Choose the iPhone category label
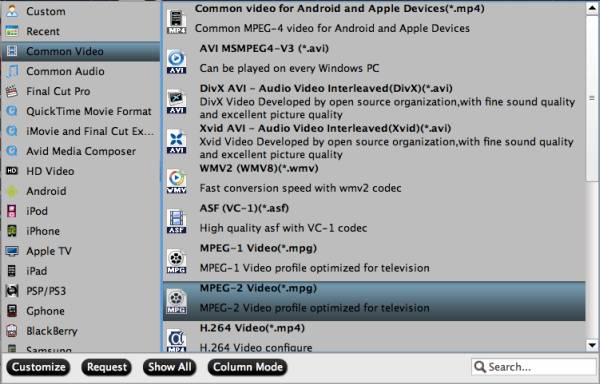 [x=43, y=231]
